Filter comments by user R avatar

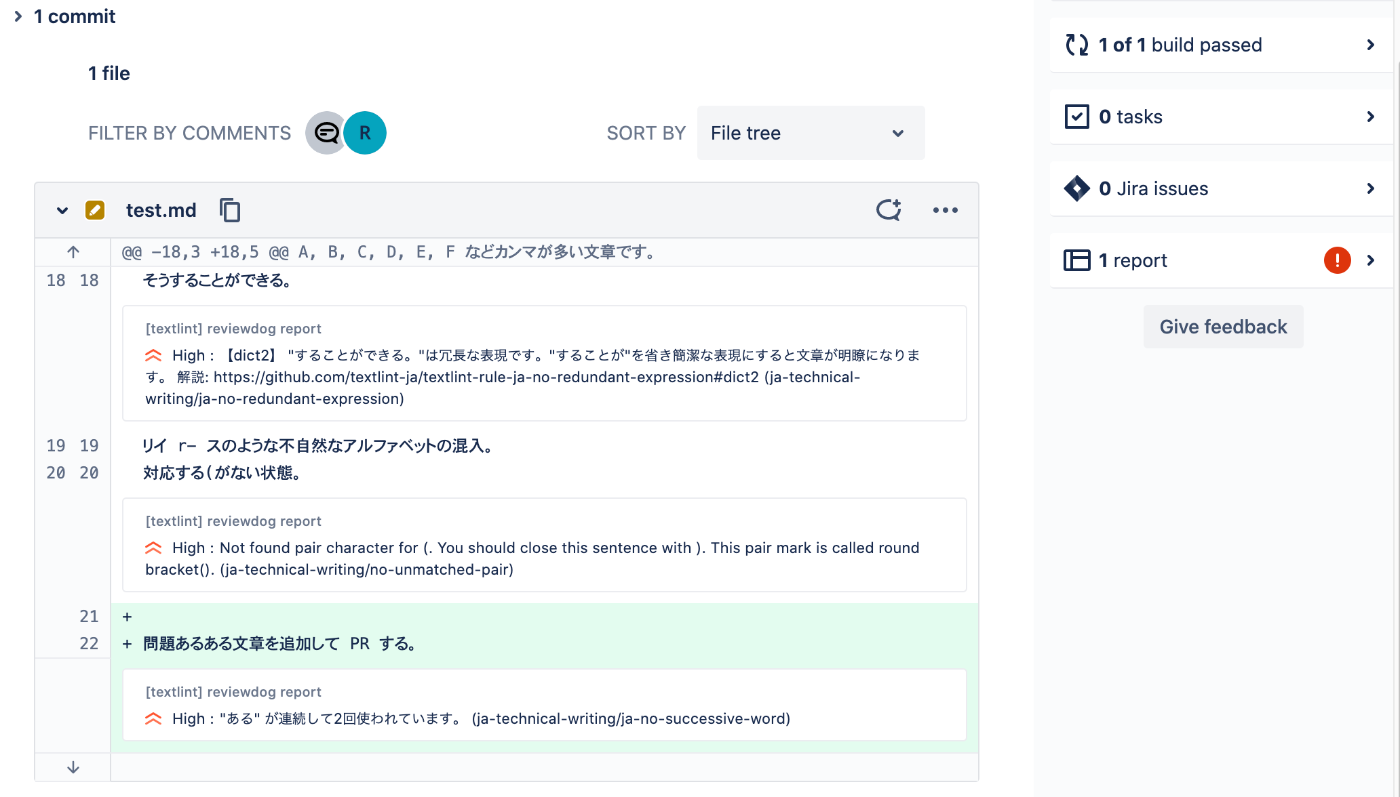point(365,133)
